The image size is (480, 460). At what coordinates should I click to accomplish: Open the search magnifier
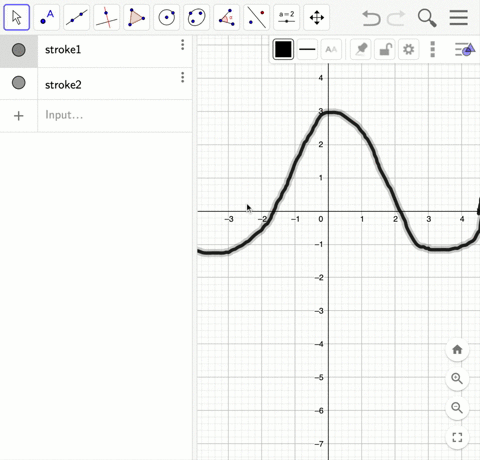427,18
